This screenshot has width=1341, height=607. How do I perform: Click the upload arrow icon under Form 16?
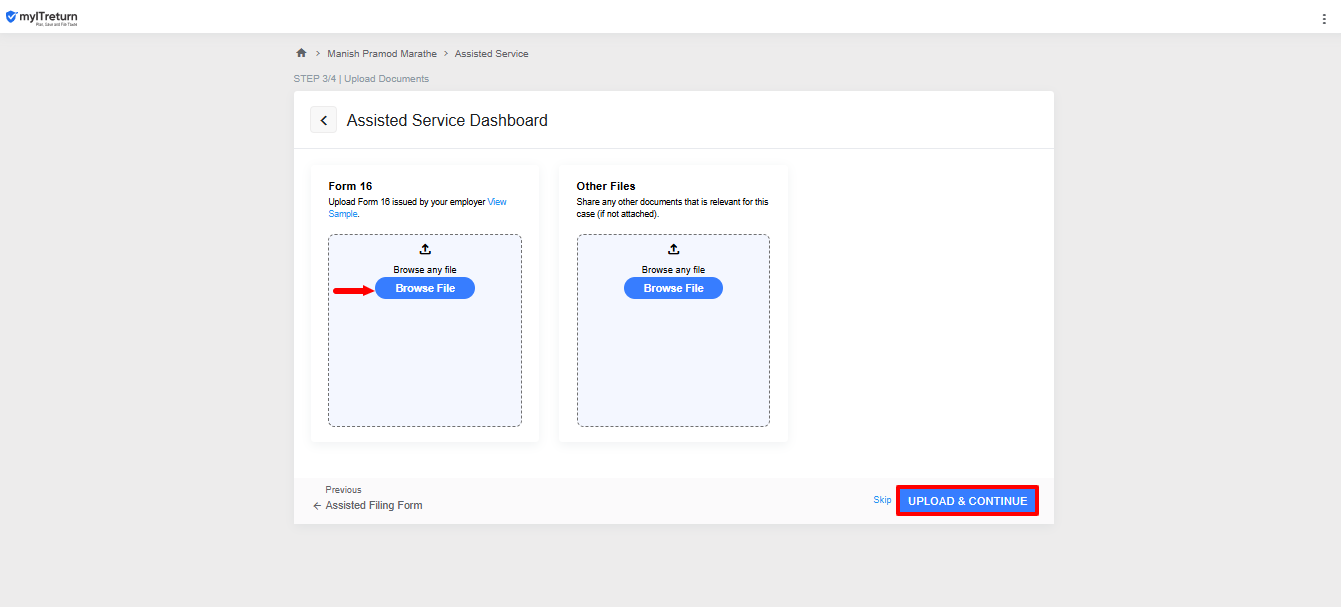(425, 249)
